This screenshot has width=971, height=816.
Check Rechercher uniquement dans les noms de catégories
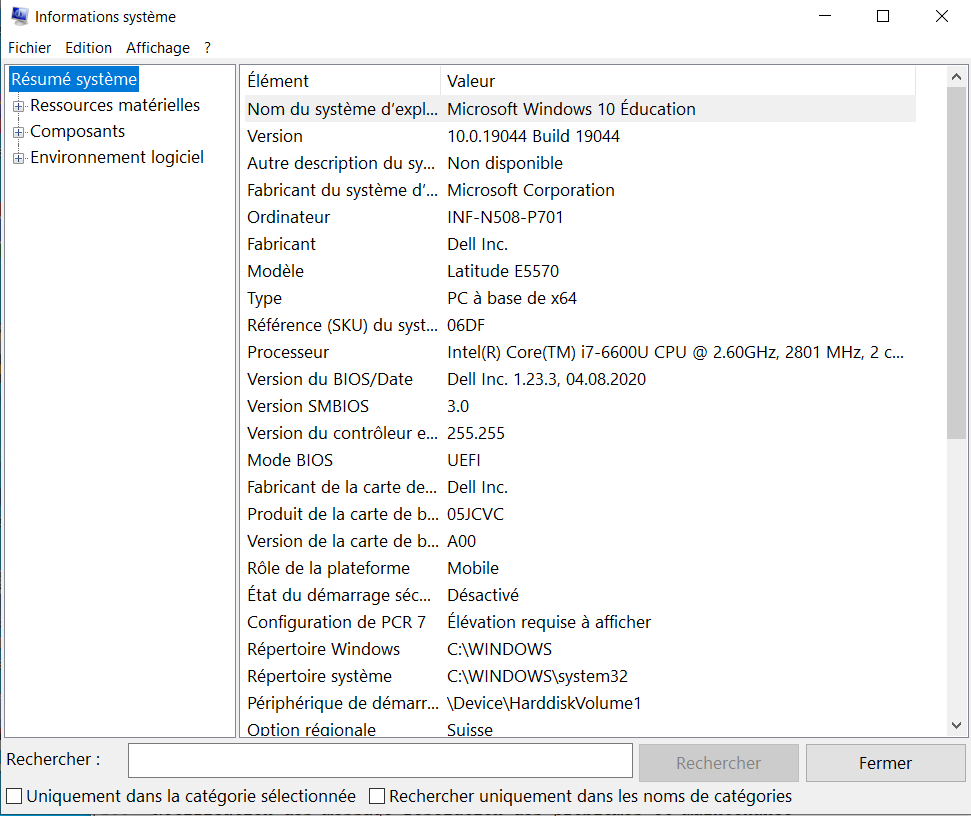click(377, 796)
